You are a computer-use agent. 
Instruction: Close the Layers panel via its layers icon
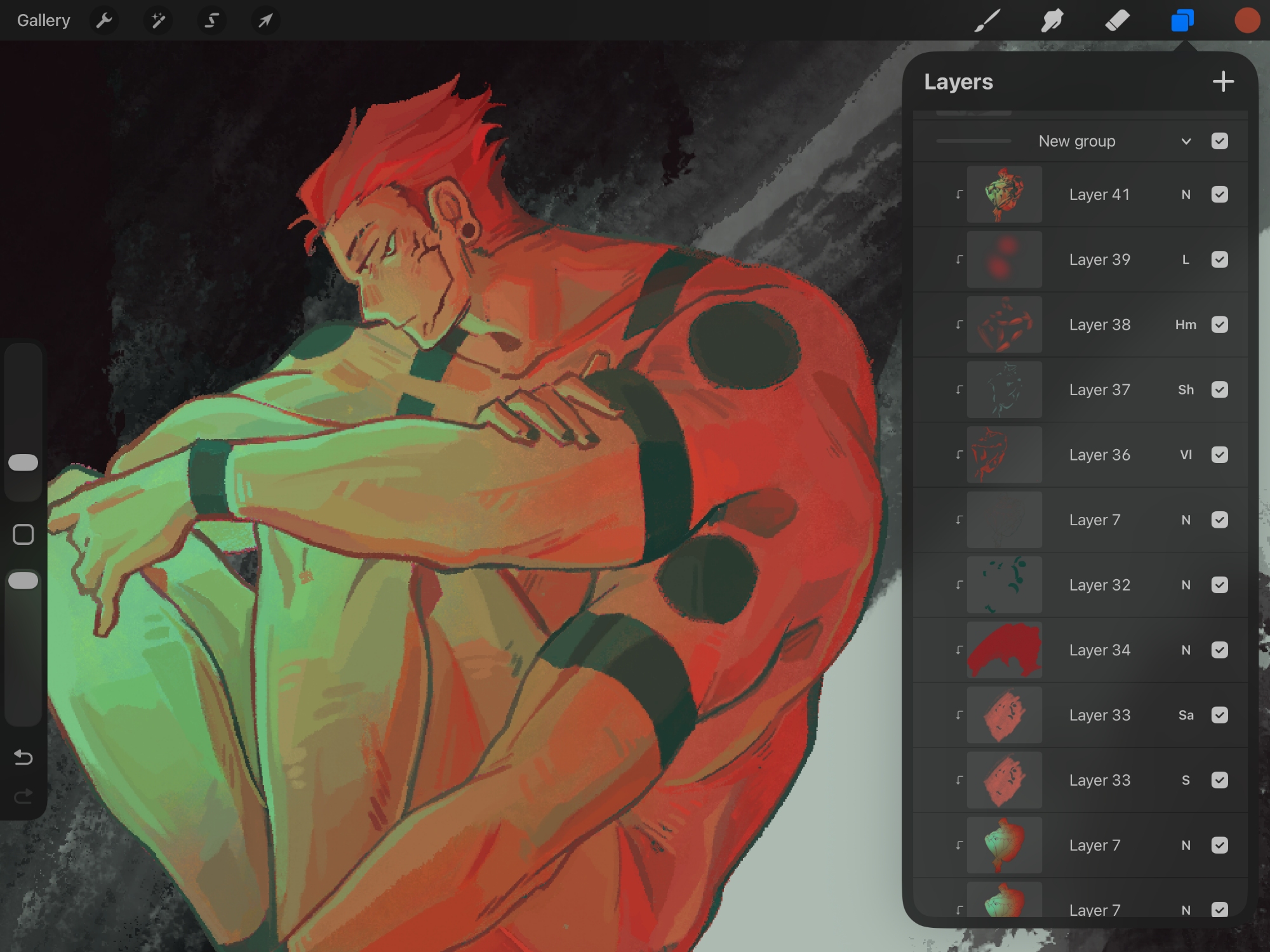[x=1182, y=20]
